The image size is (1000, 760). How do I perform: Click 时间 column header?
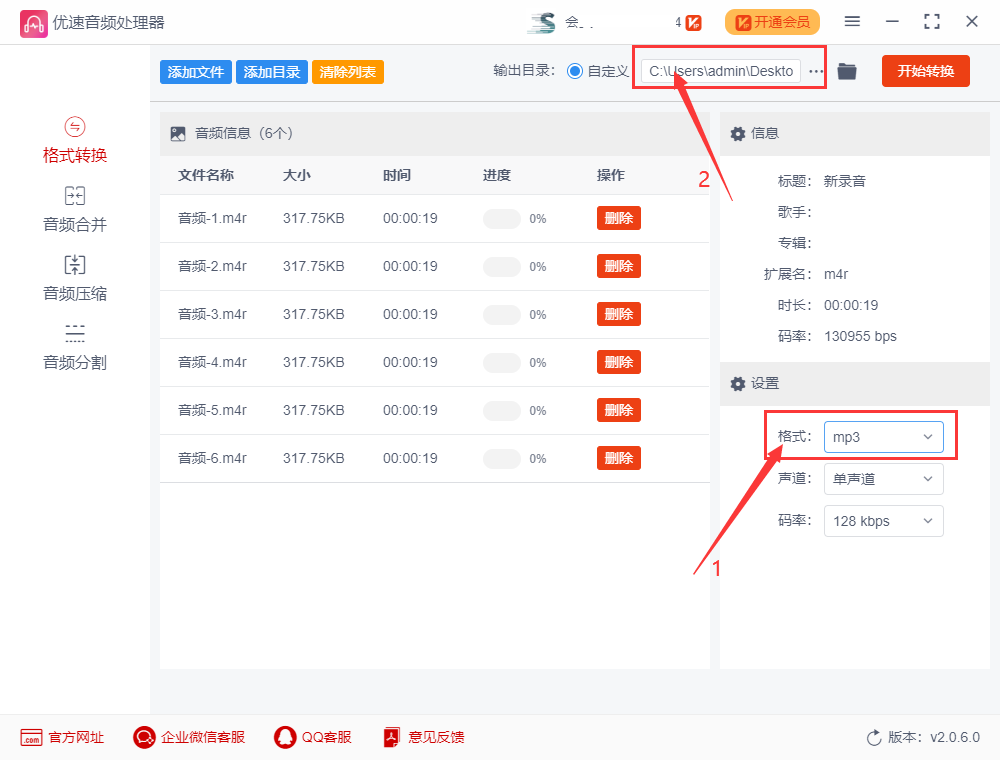tap(397, 175)
